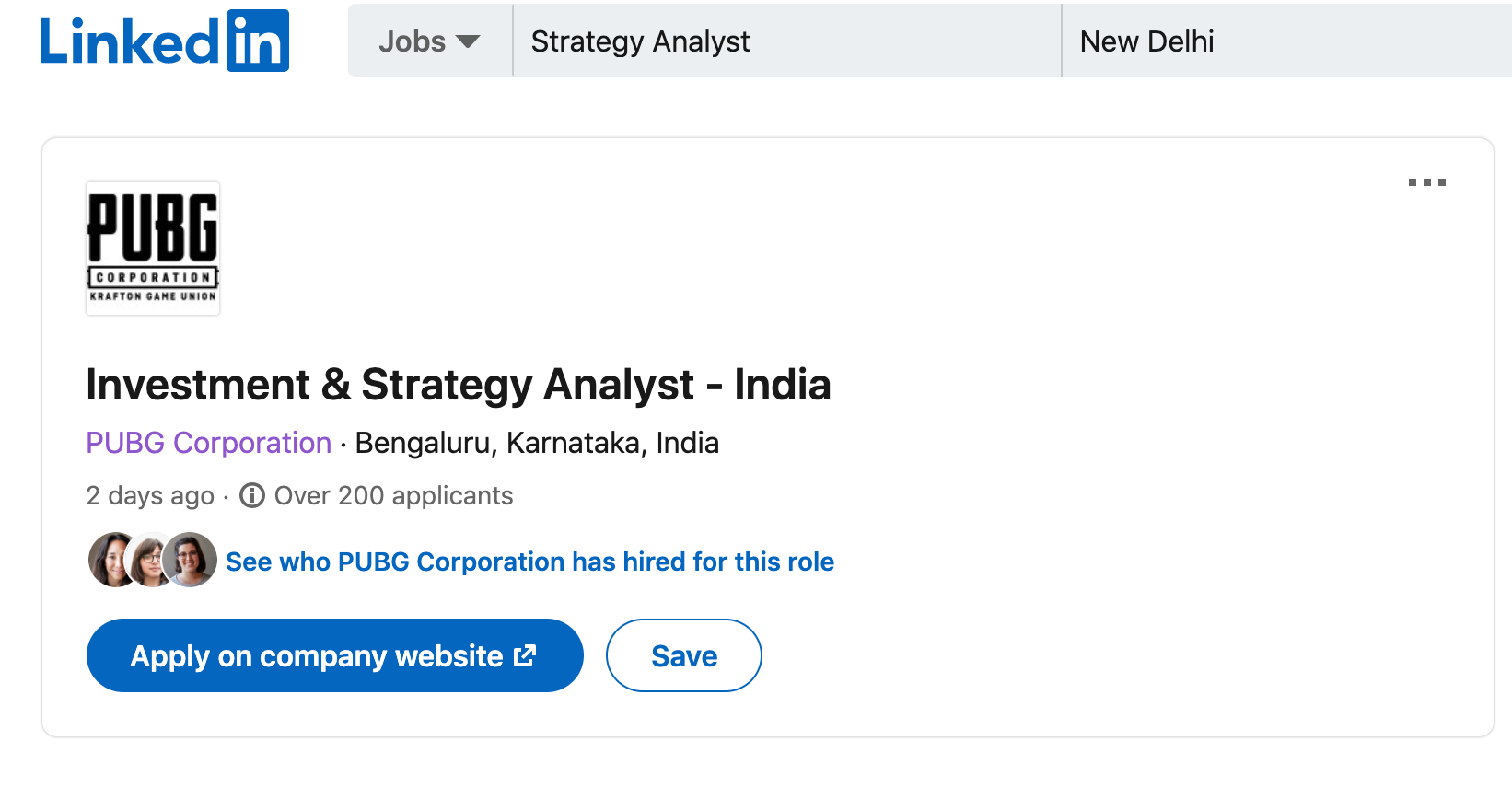
Task: Open the three-dot more options menu
Action: (x=1426, y=182)
